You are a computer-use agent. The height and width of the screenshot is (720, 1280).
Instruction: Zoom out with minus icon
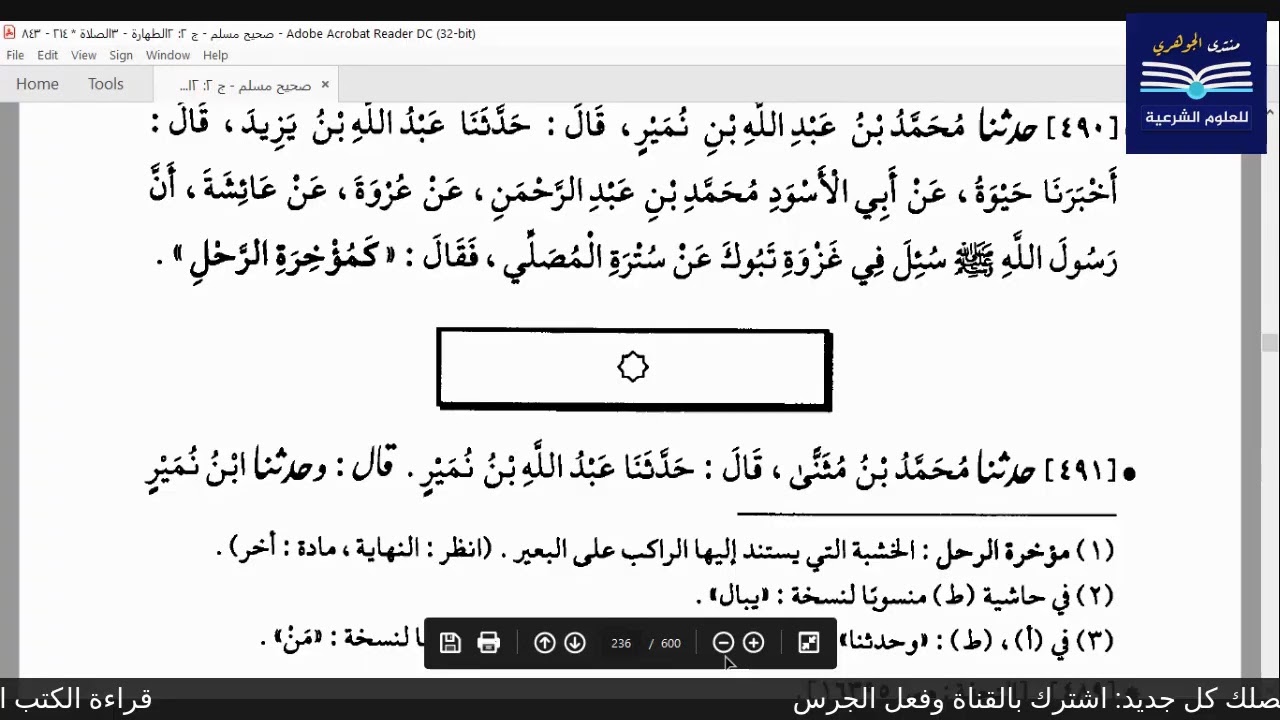point(724,643)
